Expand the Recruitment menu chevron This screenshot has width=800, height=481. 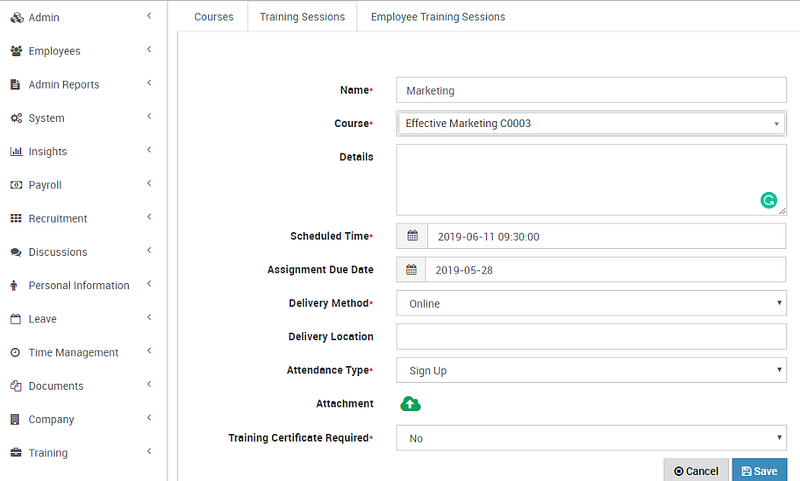149,217
